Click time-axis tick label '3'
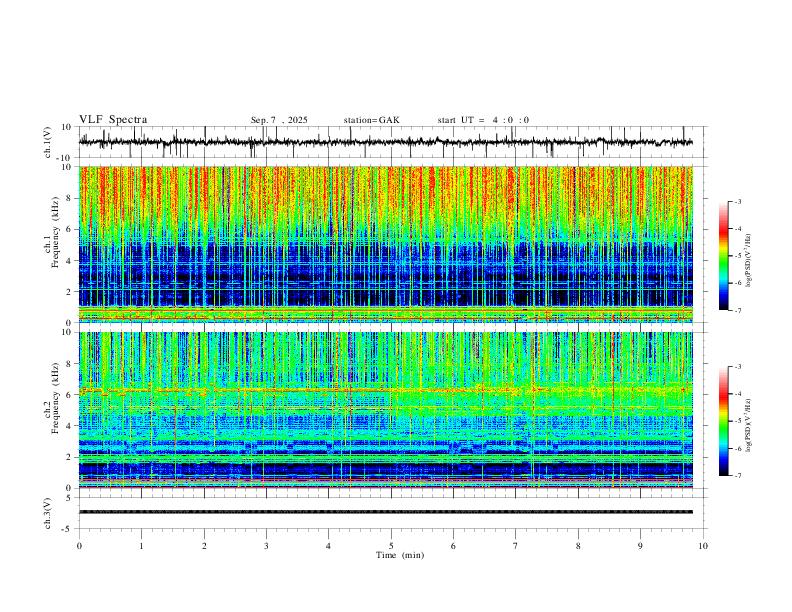The height and width of the screenshot is (612, 792). [266, 546]
